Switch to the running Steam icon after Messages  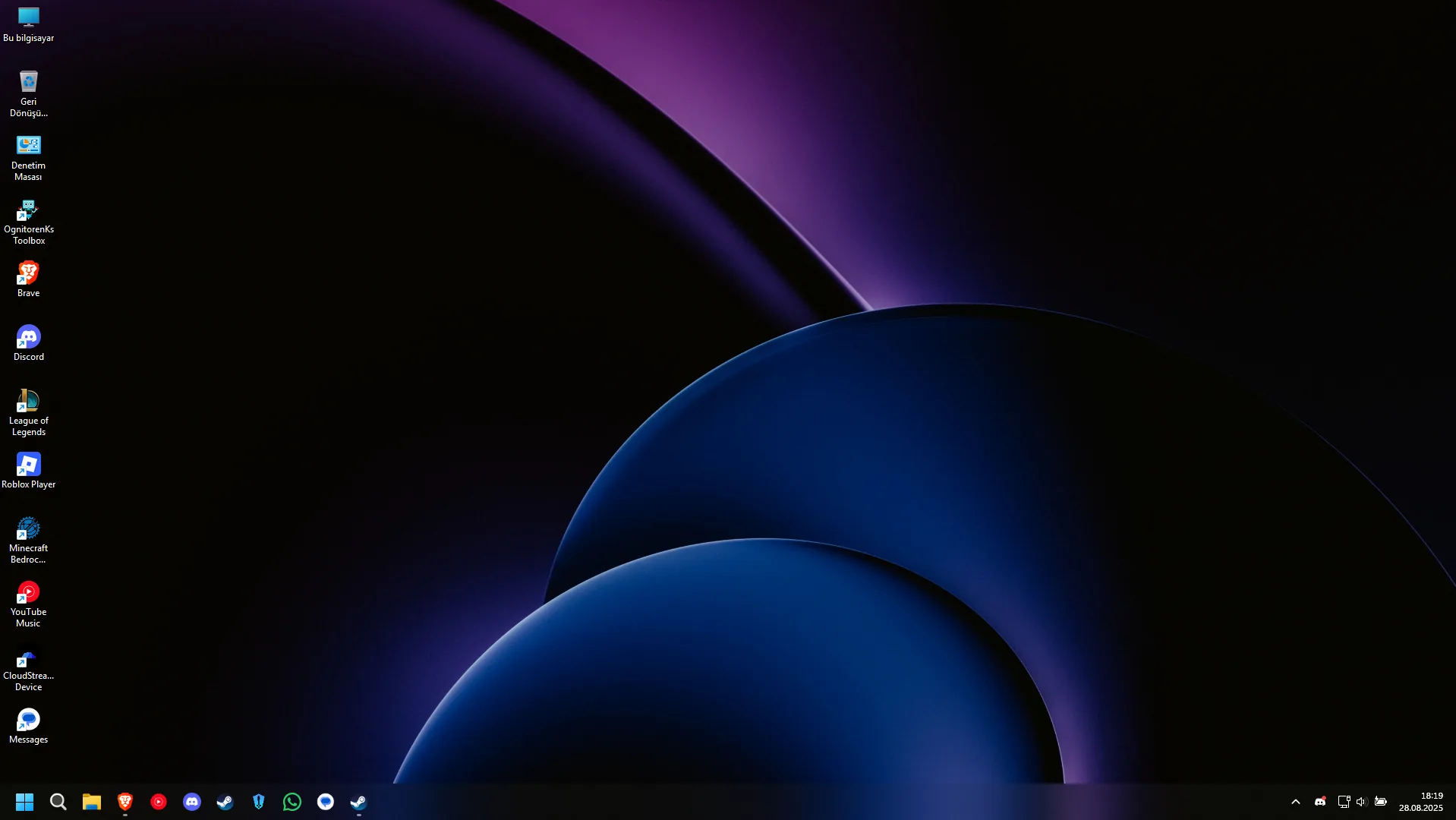(x=359, y=802)
